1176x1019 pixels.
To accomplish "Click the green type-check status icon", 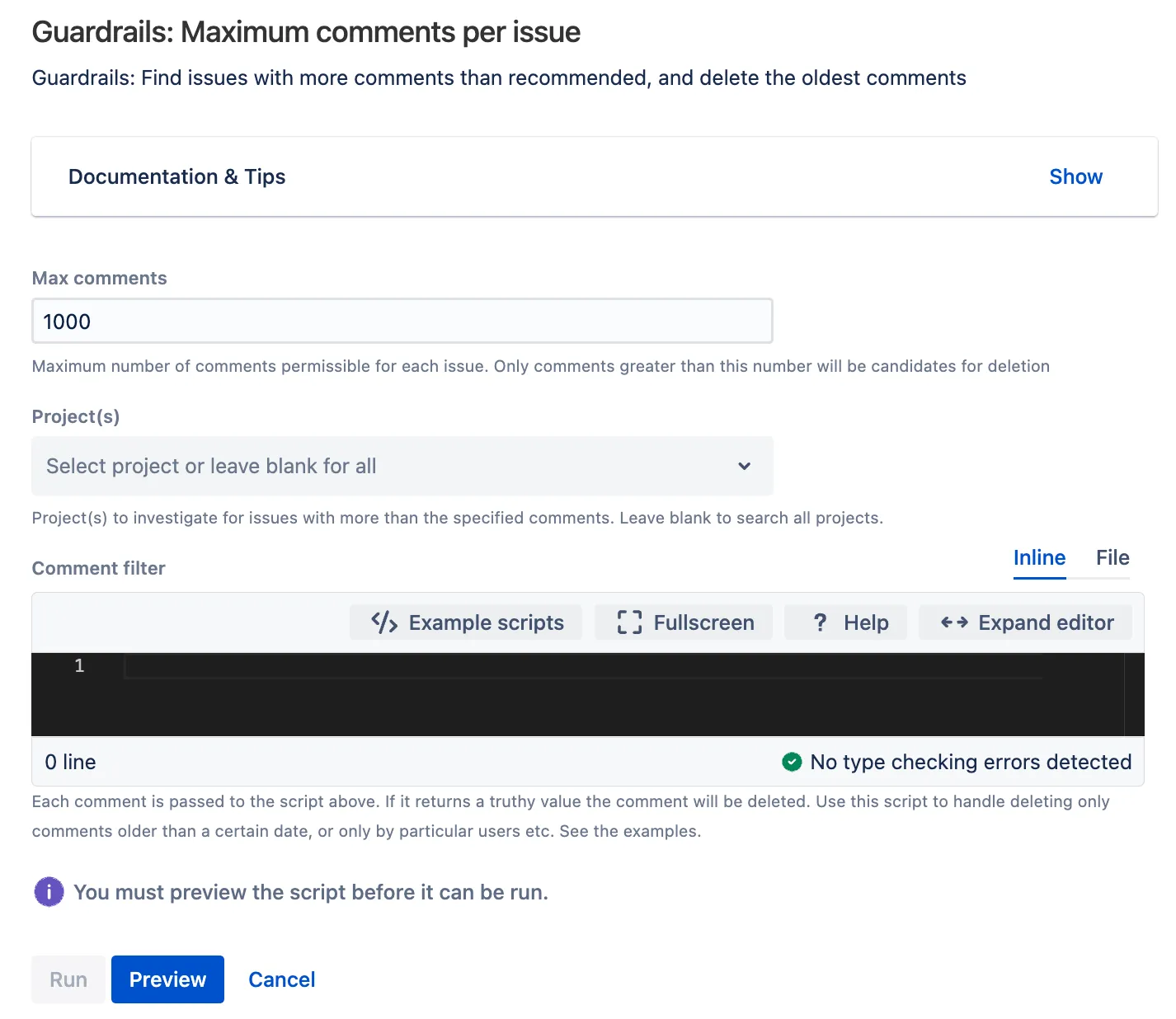I will (x=792, y=762).
